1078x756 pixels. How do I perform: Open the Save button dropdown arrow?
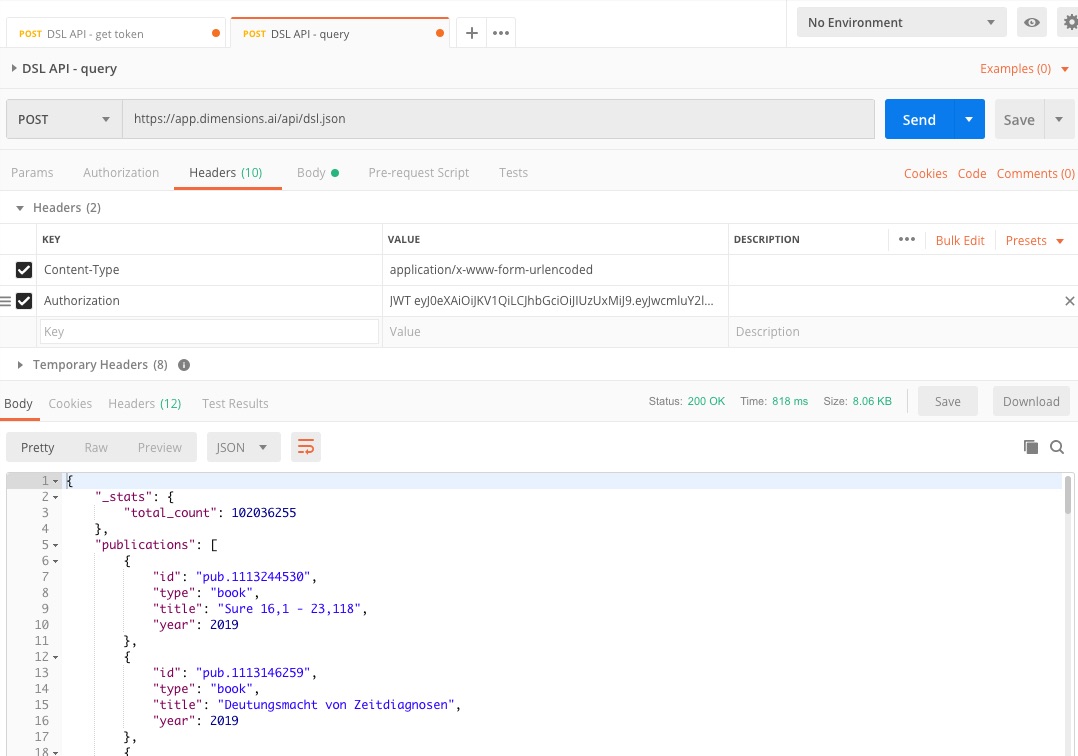(x=1059, y=120)
